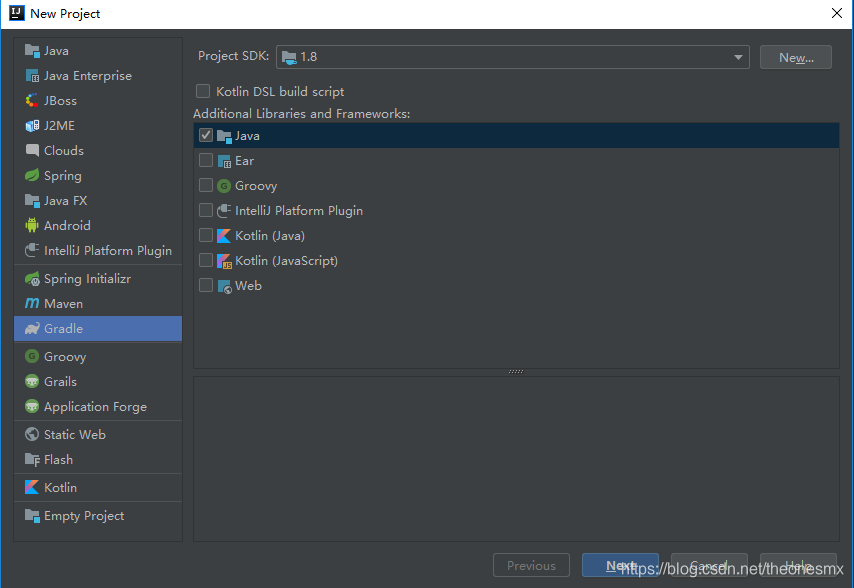
Task: Click the JBoss icon in project types
Action: tap(32, 101)
